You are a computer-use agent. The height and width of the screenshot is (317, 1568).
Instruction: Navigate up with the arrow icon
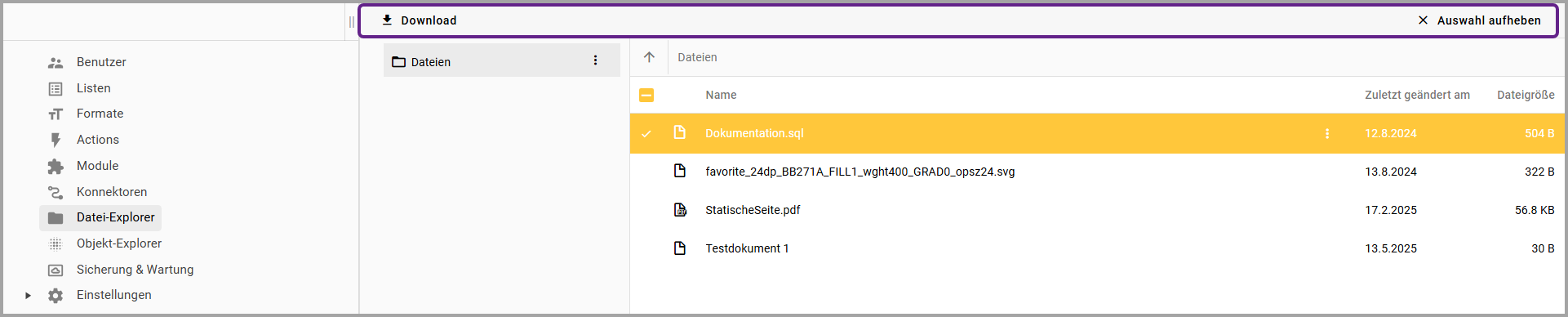click(649, 57)
